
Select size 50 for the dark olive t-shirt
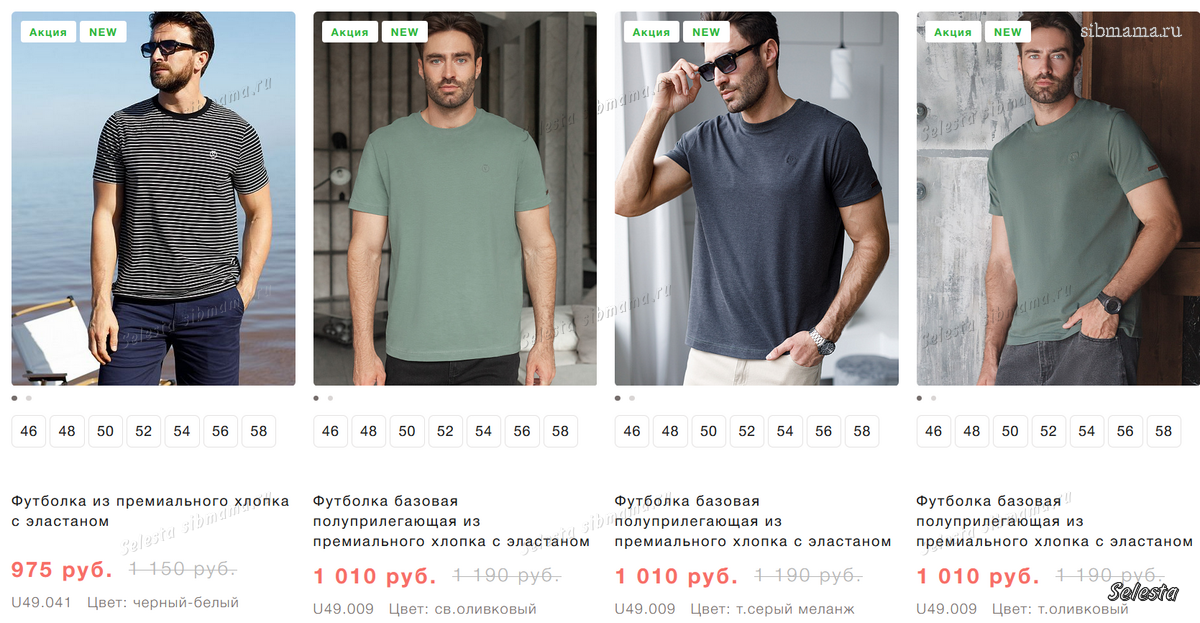(x=1010, y=431)
